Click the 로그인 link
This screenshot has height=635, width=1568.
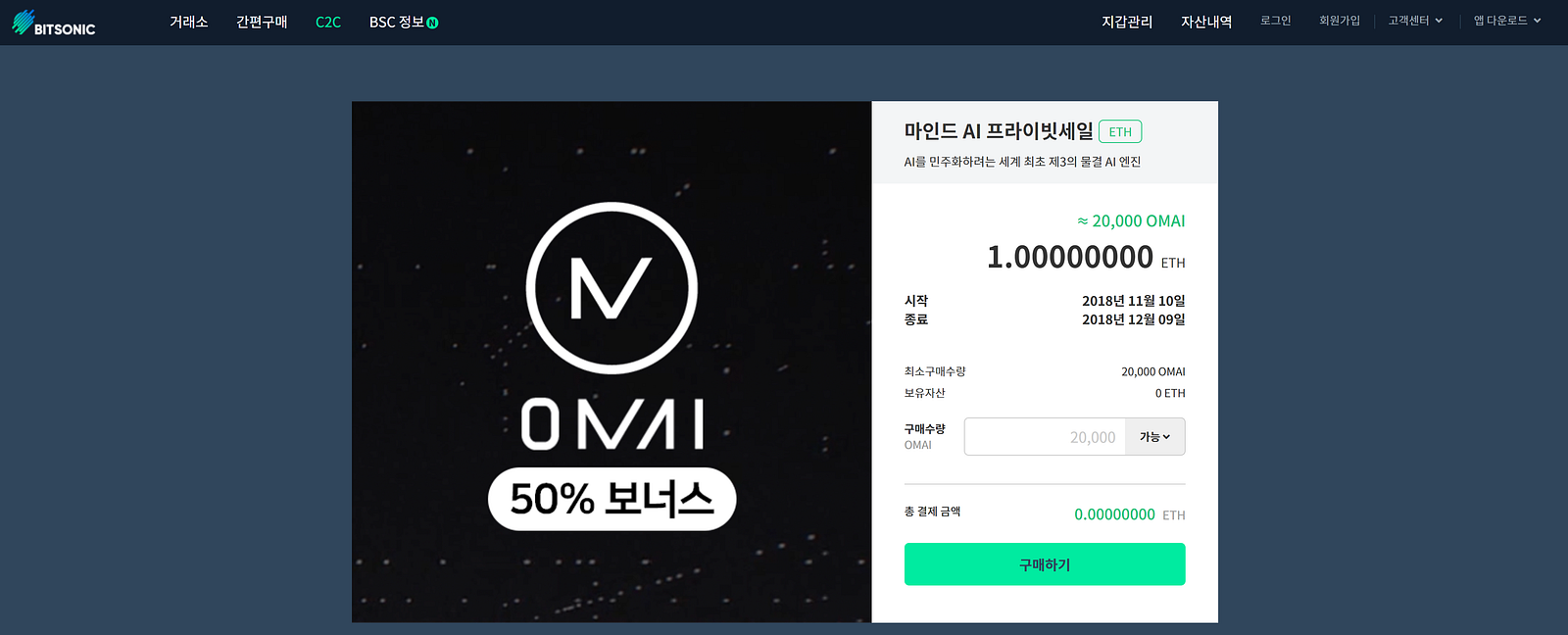tap(1276, 21)
